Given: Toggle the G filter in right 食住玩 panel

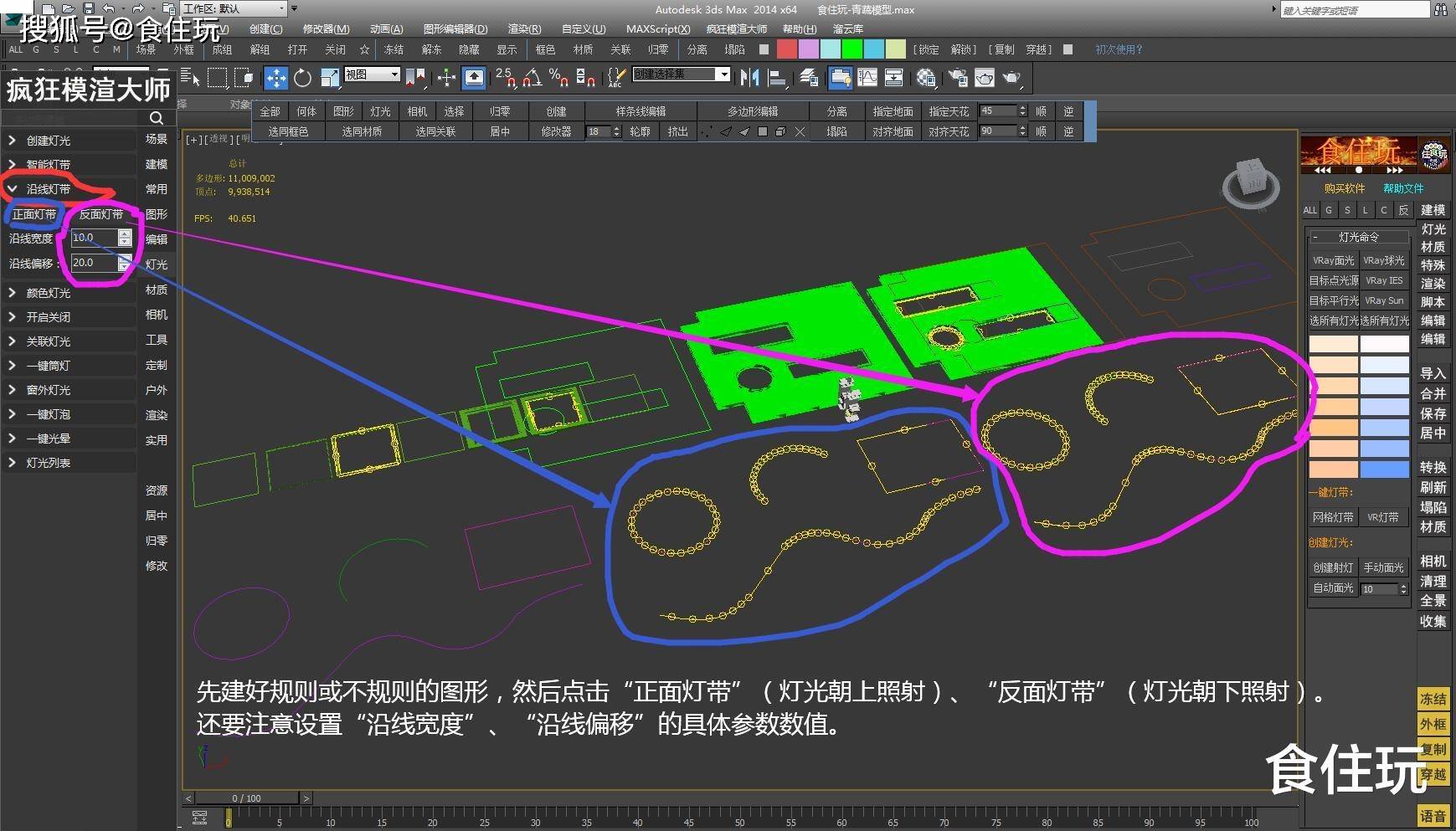Looking at the screenshot, I should 1329,210.
